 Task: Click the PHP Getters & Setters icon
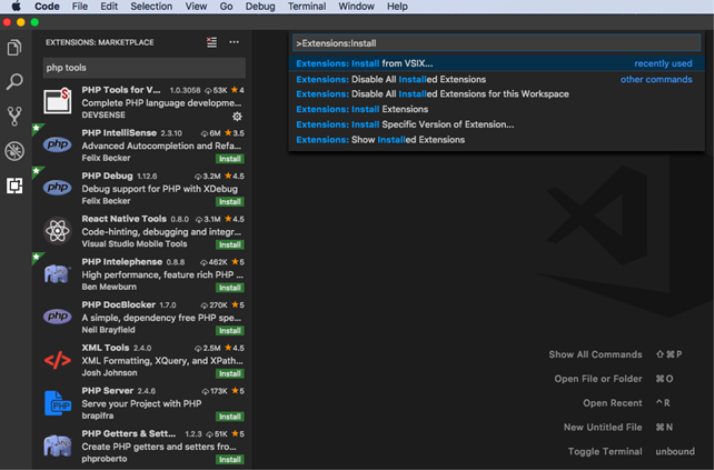point(57,445)
